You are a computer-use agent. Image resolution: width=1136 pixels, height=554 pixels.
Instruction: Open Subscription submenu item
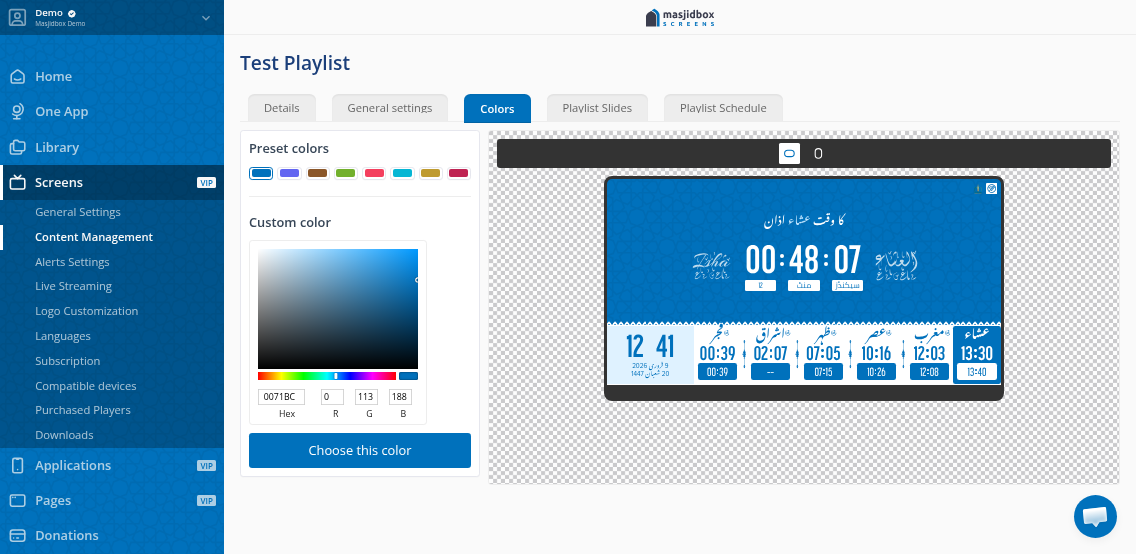(67, 361)
